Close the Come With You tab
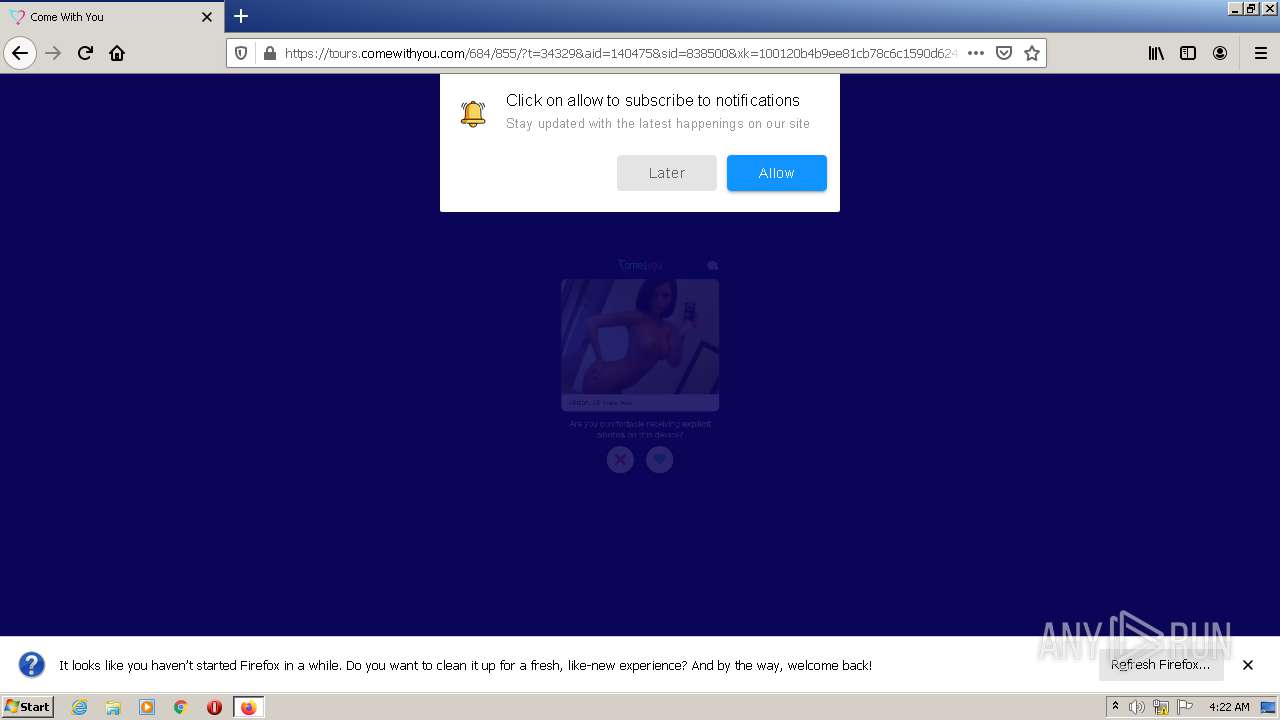 207,17
